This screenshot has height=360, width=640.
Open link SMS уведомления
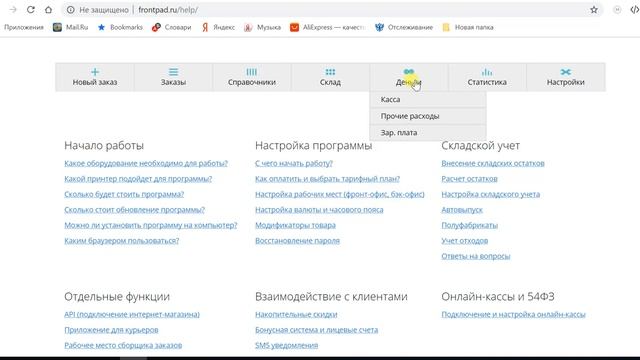pyautogui.click(x=286, y=345)
